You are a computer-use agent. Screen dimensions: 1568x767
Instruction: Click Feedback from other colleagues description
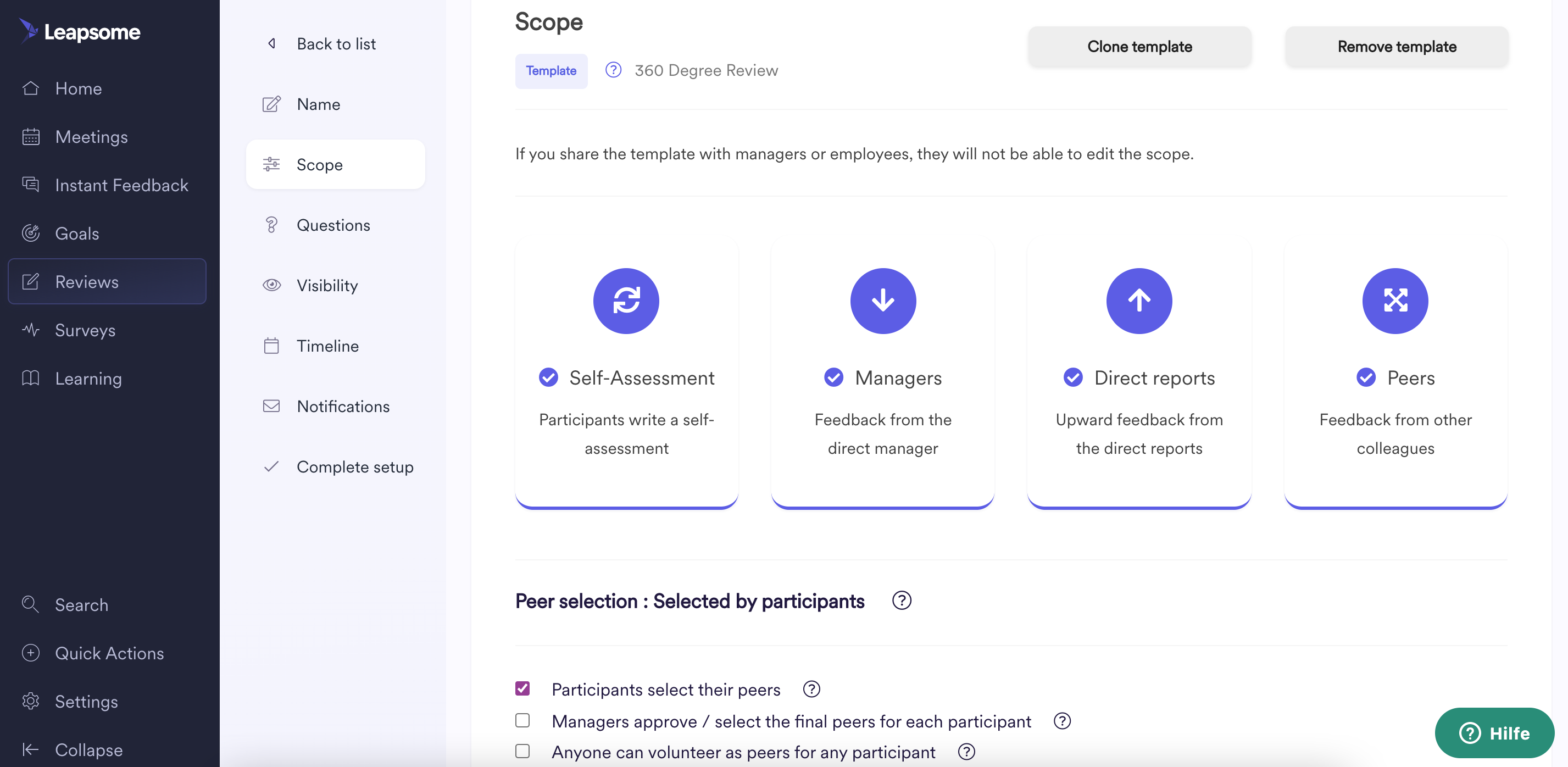pyautogui.click(x=1395, y=433)
